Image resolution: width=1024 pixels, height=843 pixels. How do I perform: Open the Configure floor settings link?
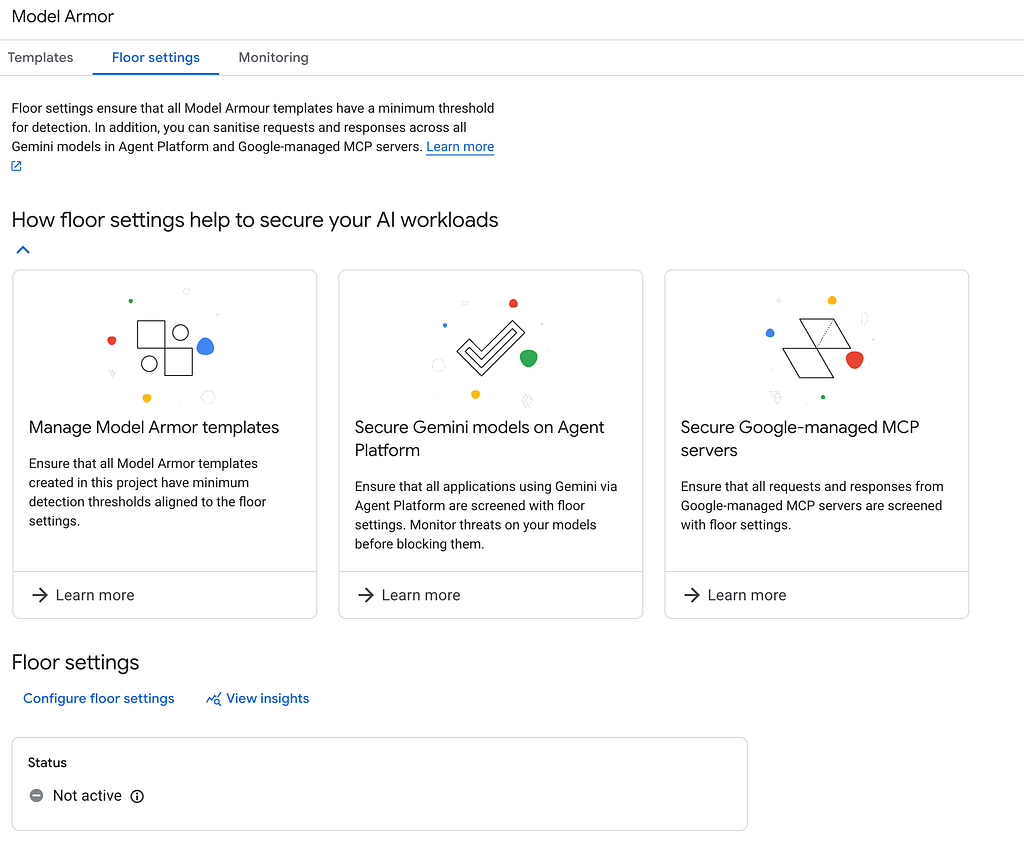pyautogui.click(x=99, y=699)
